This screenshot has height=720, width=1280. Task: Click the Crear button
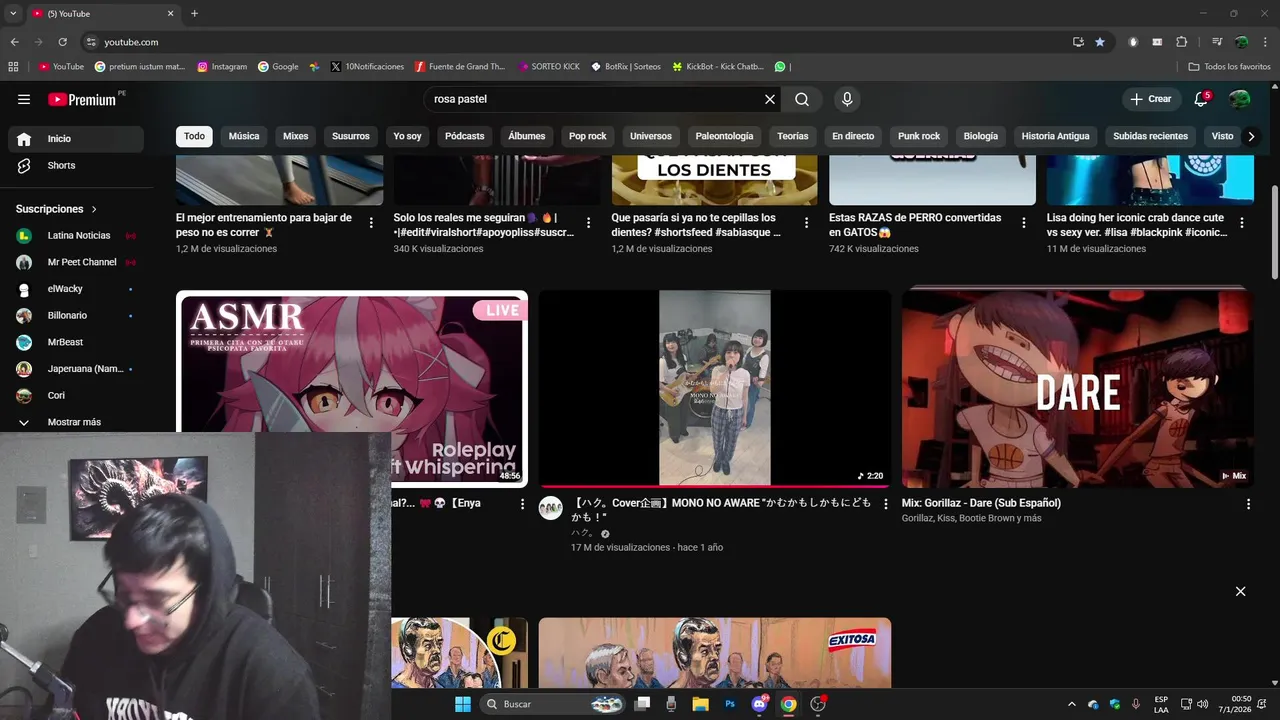pyautogui.click(x=1150, y=99)
